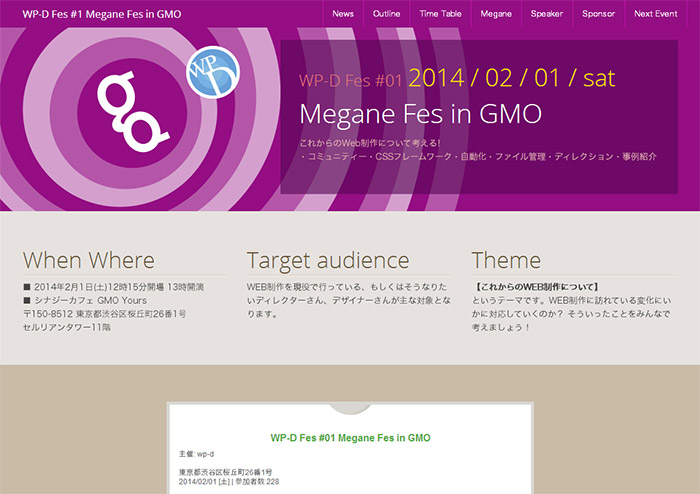
Task: Click the blue WP-D circular badge
Action: click(x=213, y=71)
